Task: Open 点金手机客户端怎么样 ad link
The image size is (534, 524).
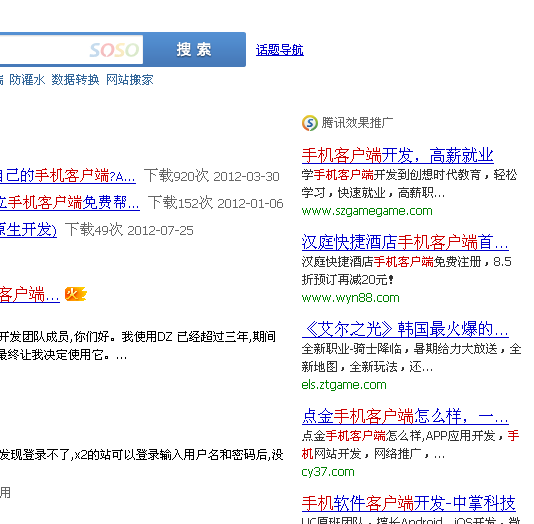Action: click(x=405, y=416)
